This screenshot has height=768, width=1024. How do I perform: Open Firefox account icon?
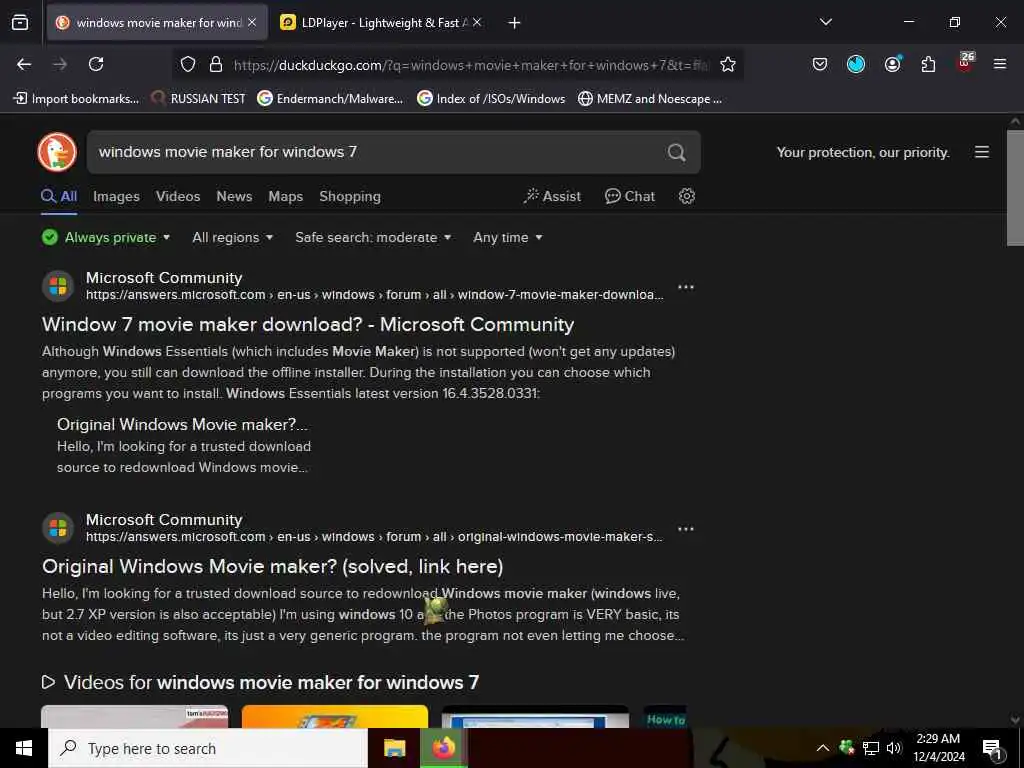(x=892, y=64)
